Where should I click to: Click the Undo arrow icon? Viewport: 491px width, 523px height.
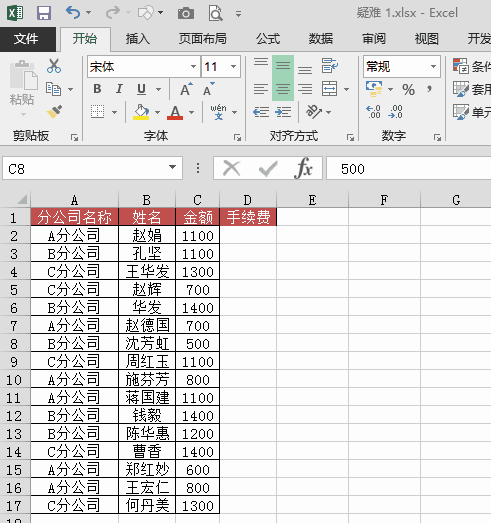73,13
